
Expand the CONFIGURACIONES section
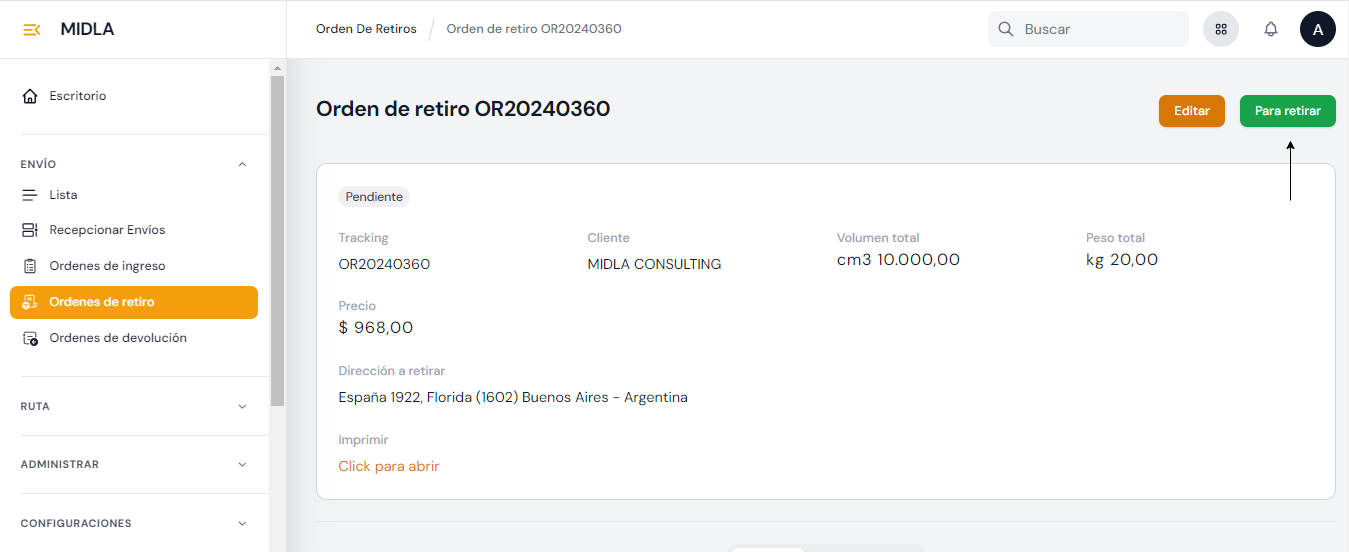click(x=242, y=523)
